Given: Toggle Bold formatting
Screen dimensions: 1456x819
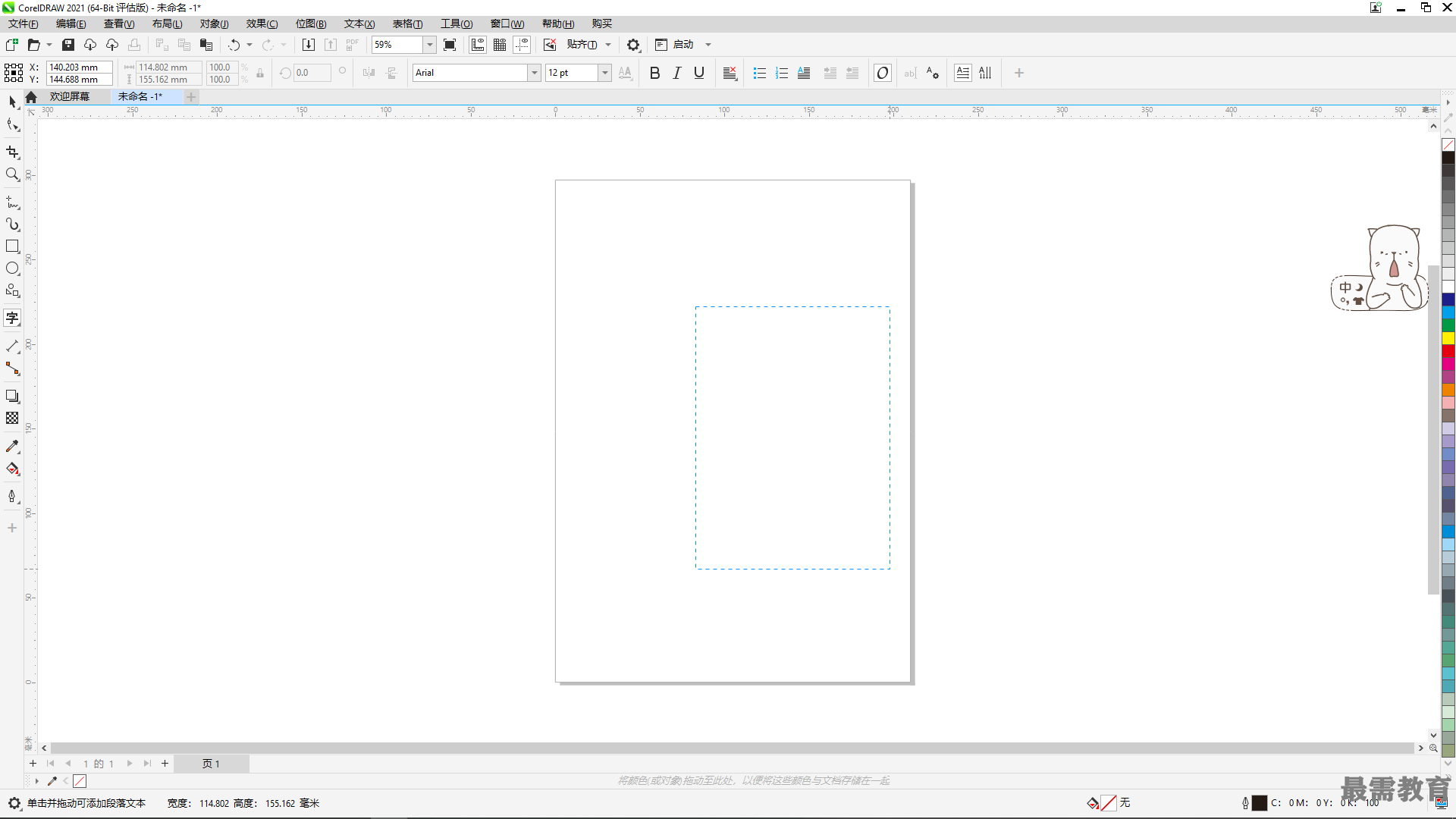Looking at the screenshot, I should click(x=655, y=73).
